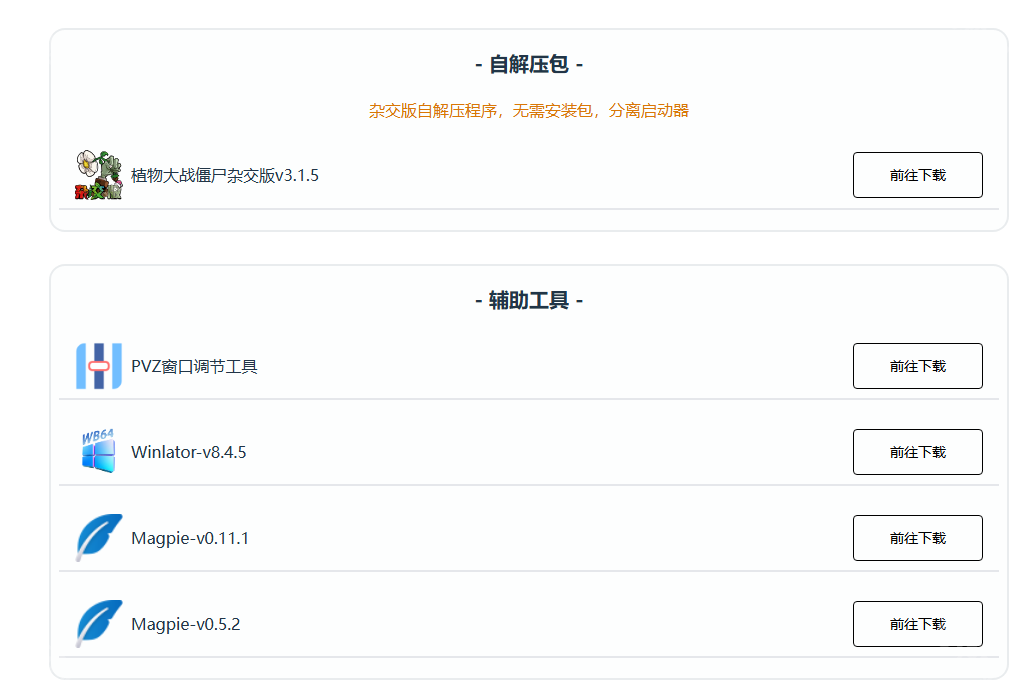Image resolution: width=1011 pixels, height=696 pixels.
Task: Click the orange 分离启动器 phrase
Action: click(x=649, y=111)
